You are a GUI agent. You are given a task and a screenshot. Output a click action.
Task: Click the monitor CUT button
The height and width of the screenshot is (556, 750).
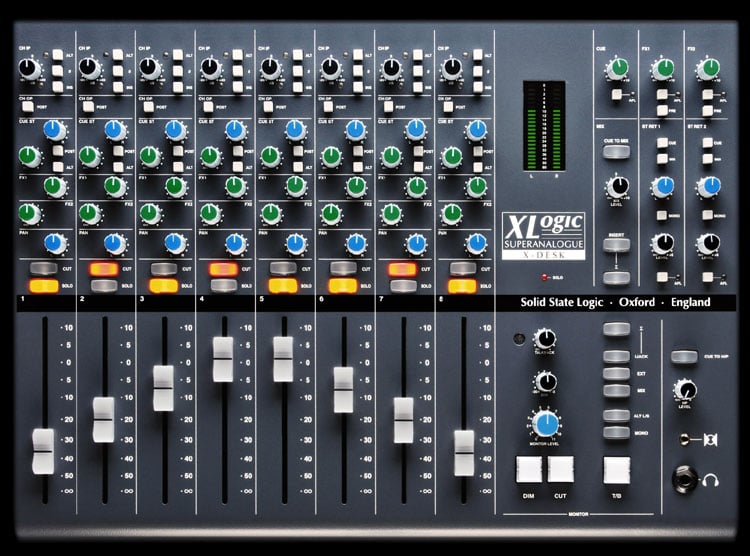561,469
